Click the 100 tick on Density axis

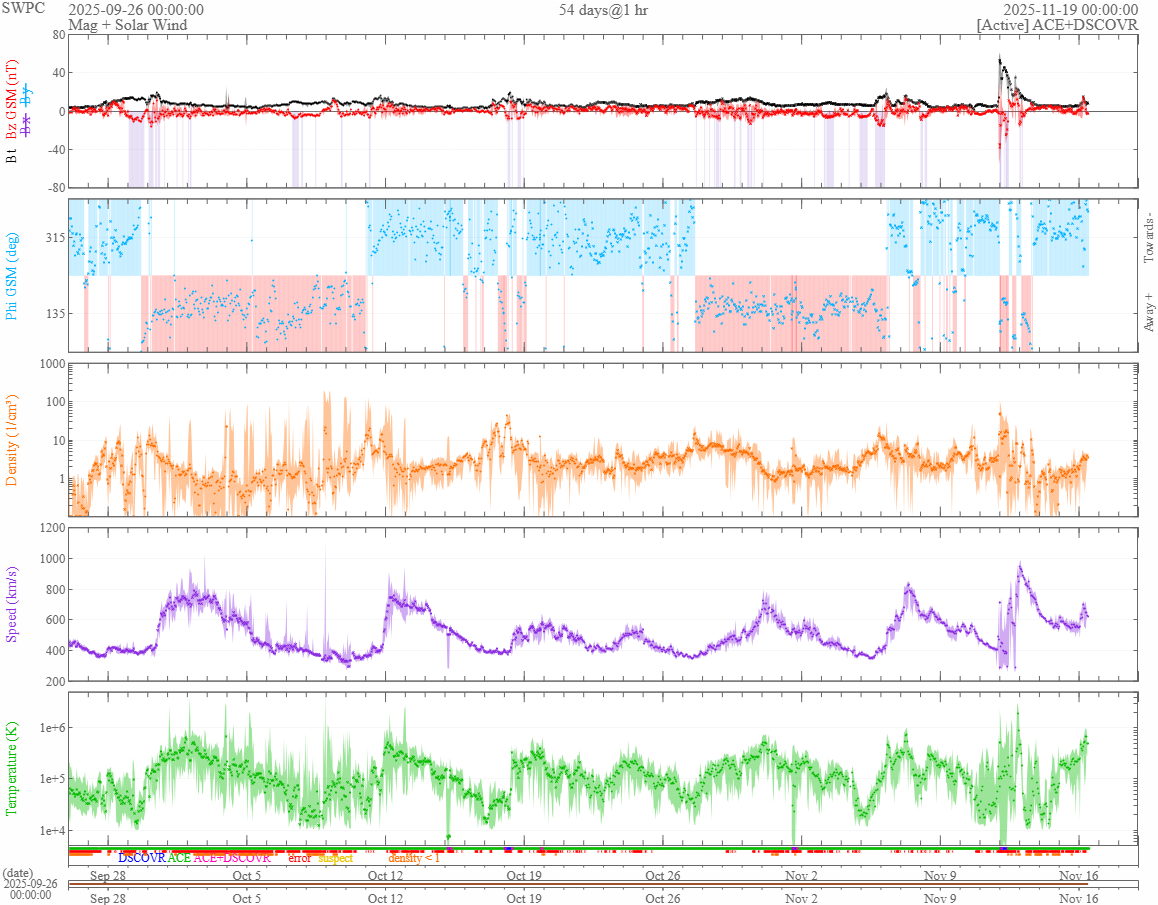coord(55,402)
